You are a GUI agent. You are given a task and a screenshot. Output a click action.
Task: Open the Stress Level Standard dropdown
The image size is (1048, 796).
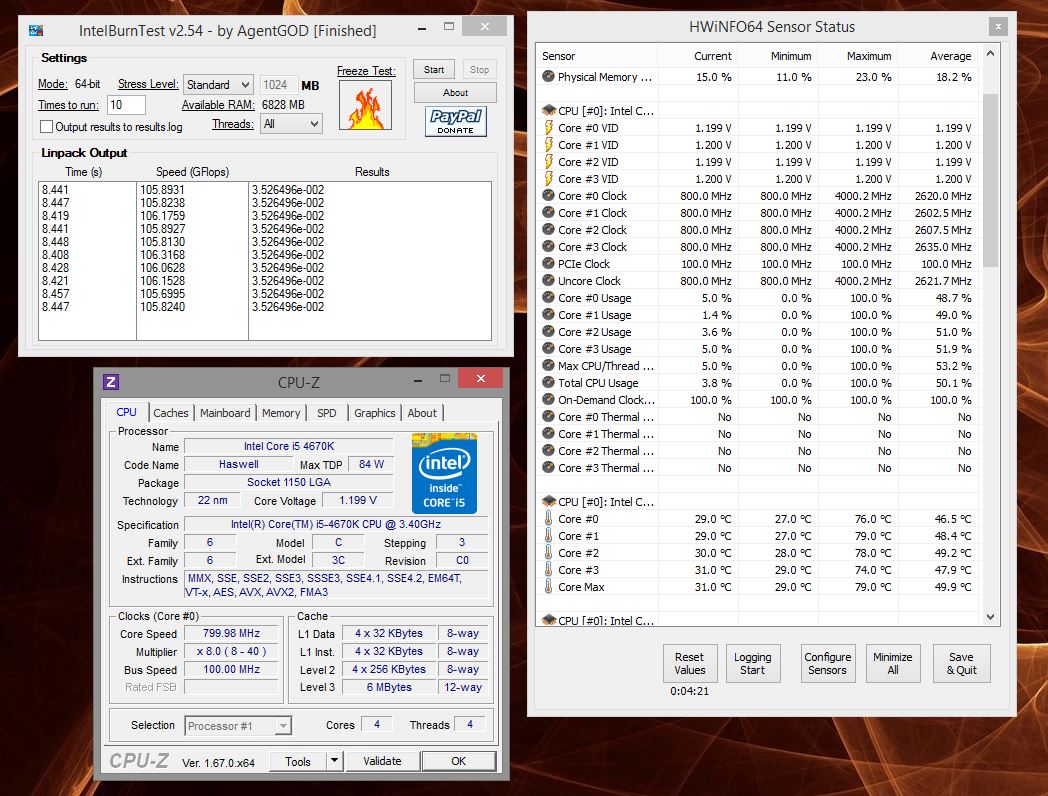(x=218, y=85)
